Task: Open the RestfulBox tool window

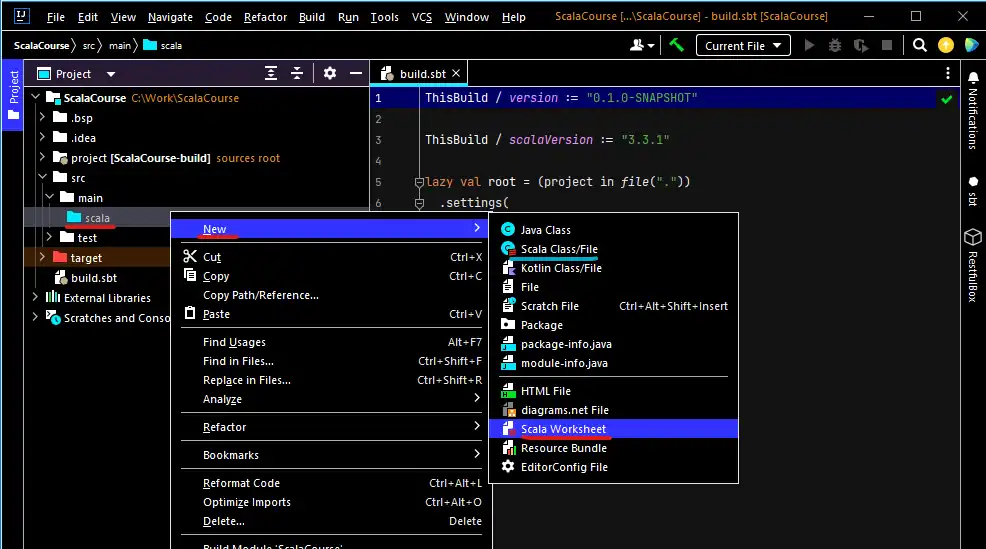Action: click(x=972, y=265)
